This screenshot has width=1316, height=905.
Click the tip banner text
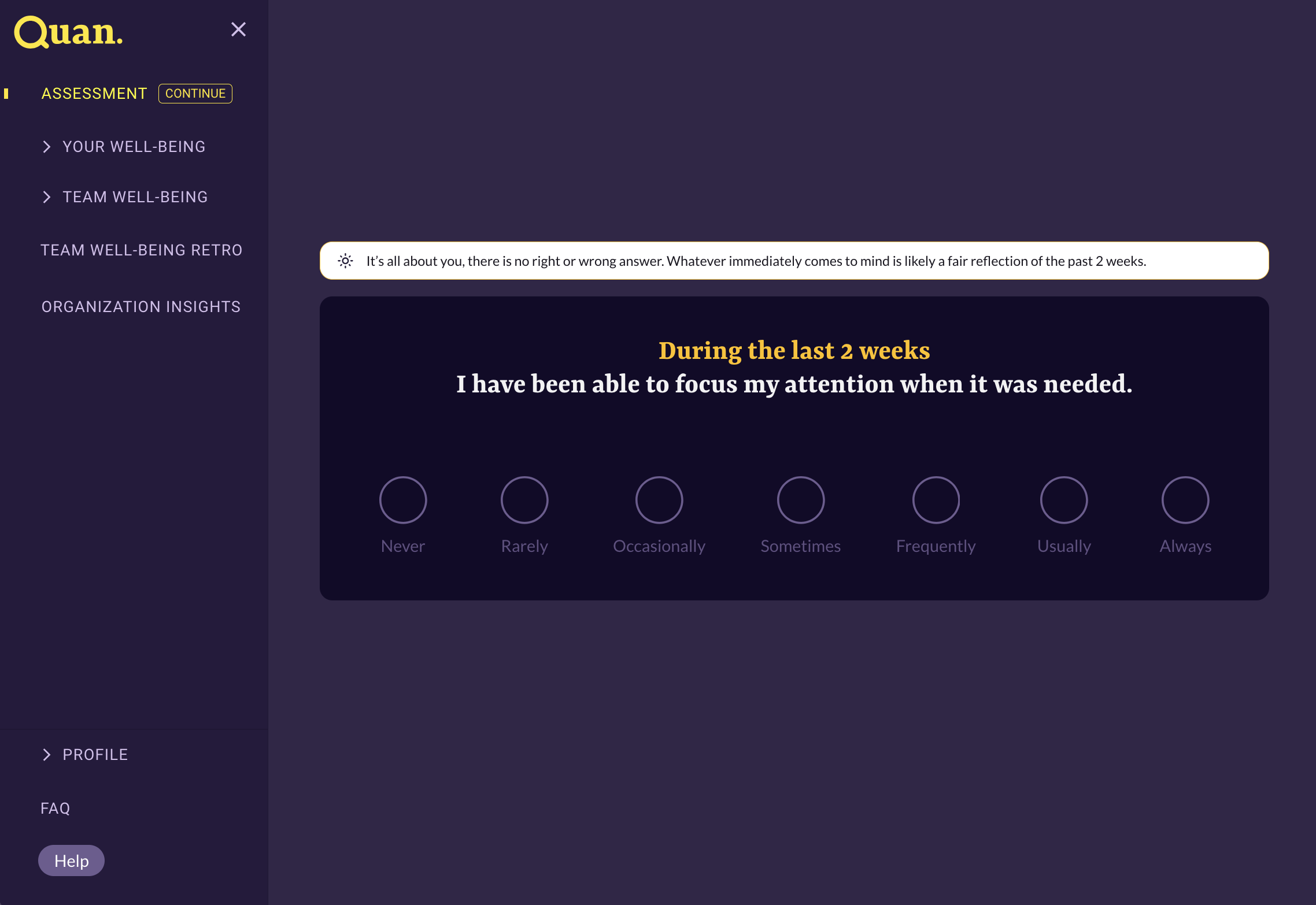pos(756,261)
